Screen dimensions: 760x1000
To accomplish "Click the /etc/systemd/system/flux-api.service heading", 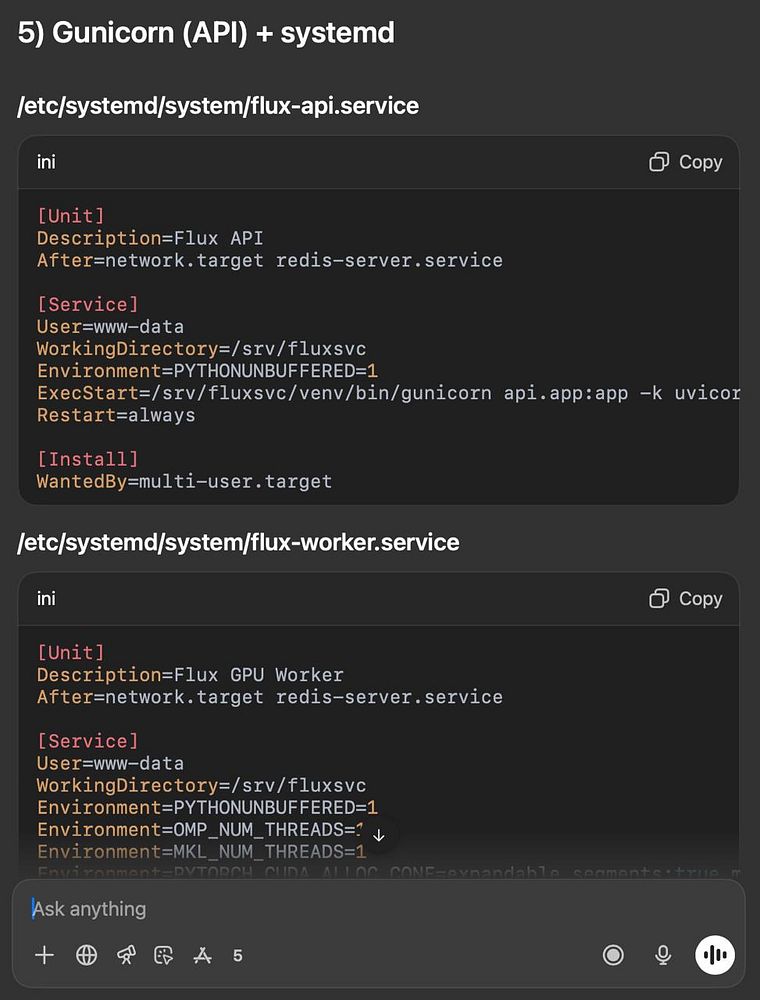I will pos(218,106).
